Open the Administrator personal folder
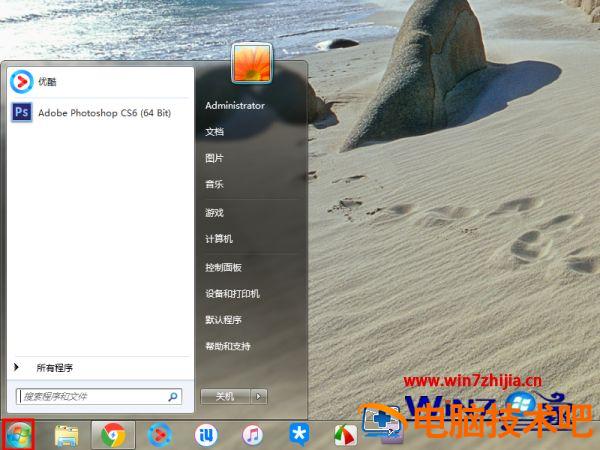Viewport: 600px width, 450px height. click(235, 105)
